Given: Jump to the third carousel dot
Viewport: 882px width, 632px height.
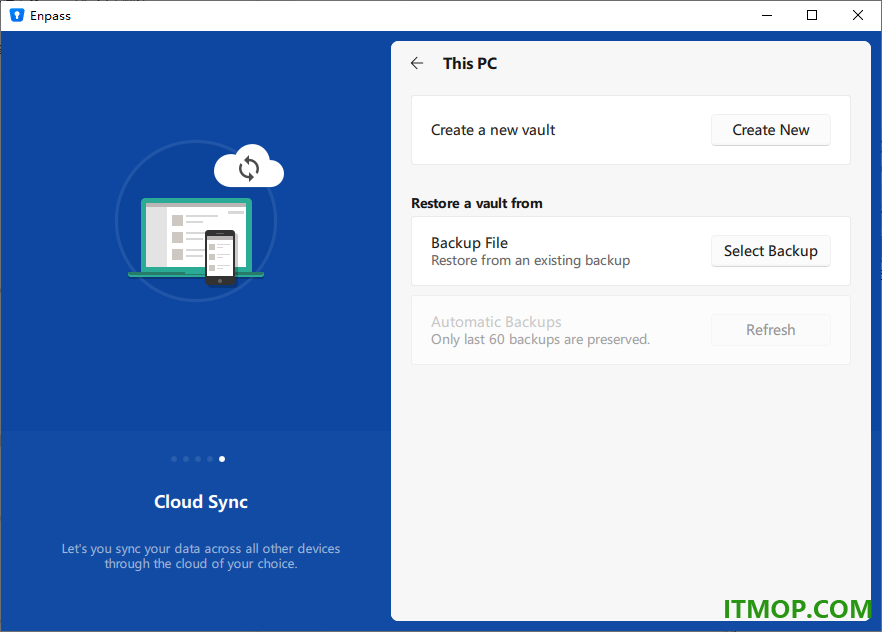Looking at the screenshot, I should tap(198, 459).
